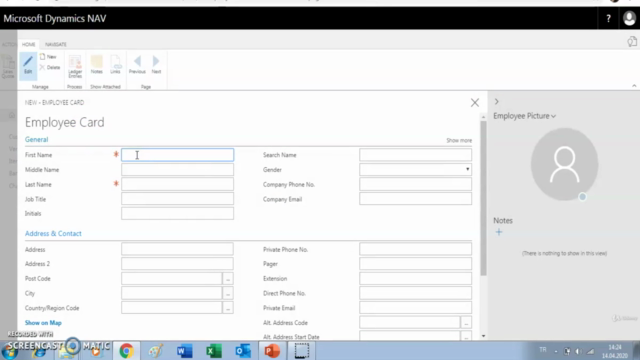Focus the Extension field
Viewport: 640px width, 360px height.
[416, 279]
